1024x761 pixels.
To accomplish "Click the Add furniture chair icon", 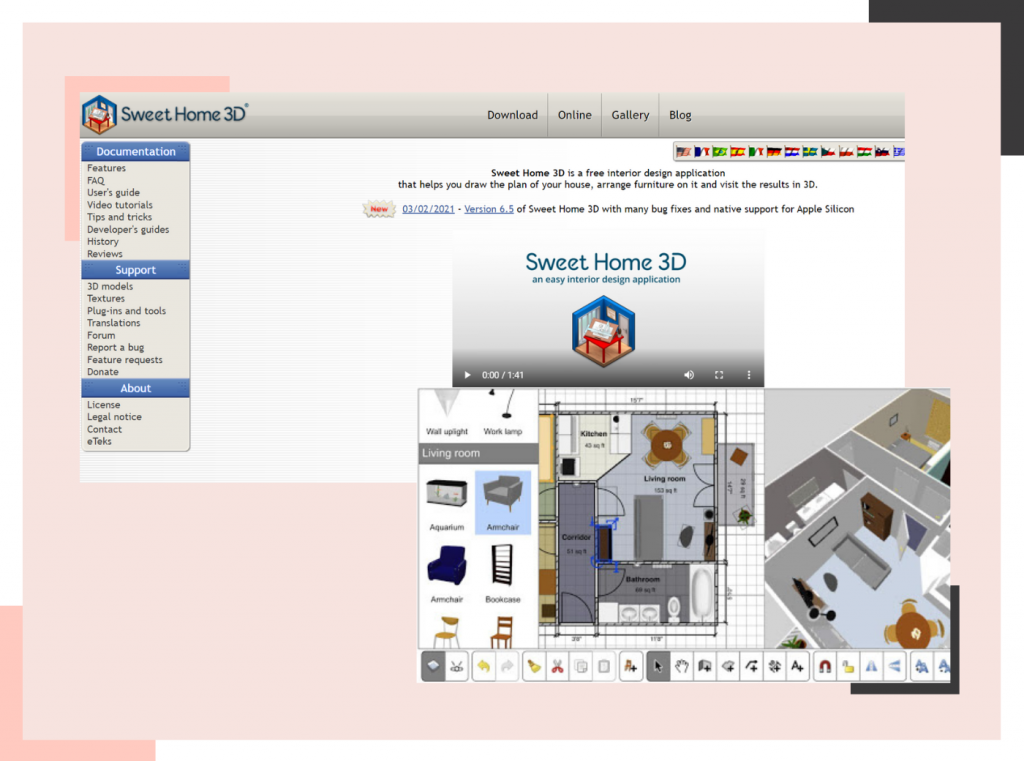I will tap(630, 667).
